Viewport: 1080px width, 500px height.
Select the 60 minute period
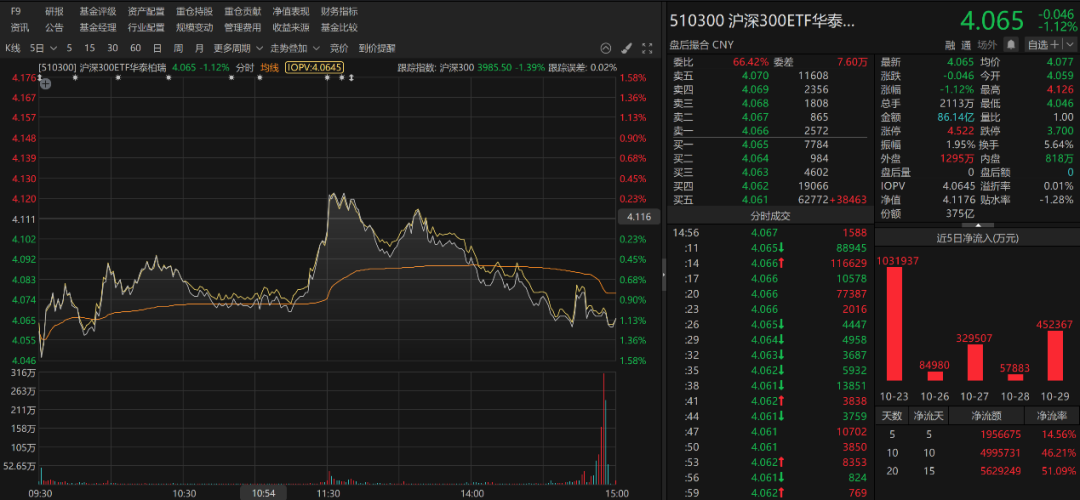point(135,48)
